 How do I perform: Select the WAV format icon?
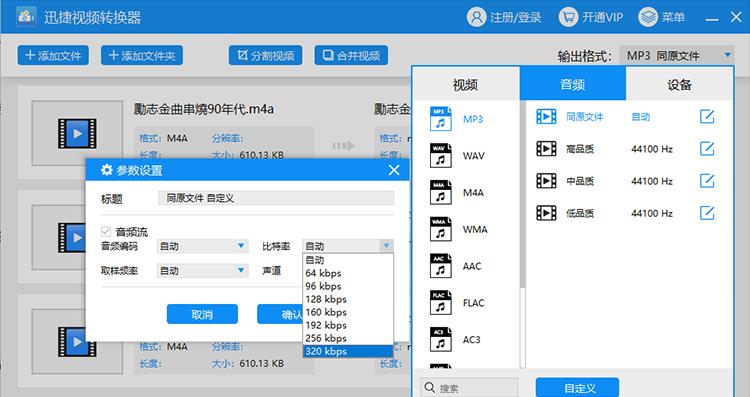pyautogui.click(x=441, y=155)
